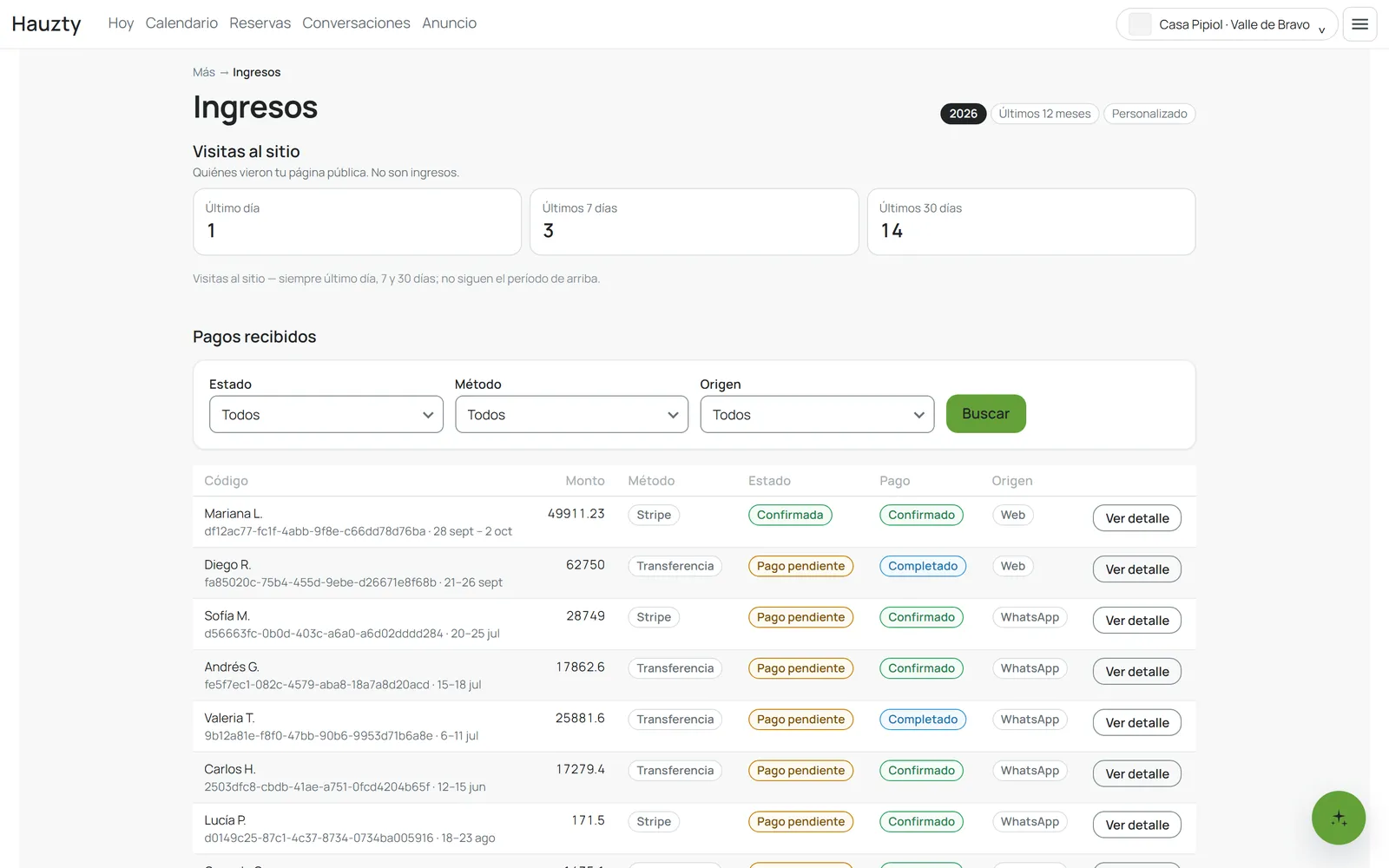The height and width of the screenshot is (868, 1389).
Task: View details for Mariana L. payment
Action: (x=1136, y=518)
